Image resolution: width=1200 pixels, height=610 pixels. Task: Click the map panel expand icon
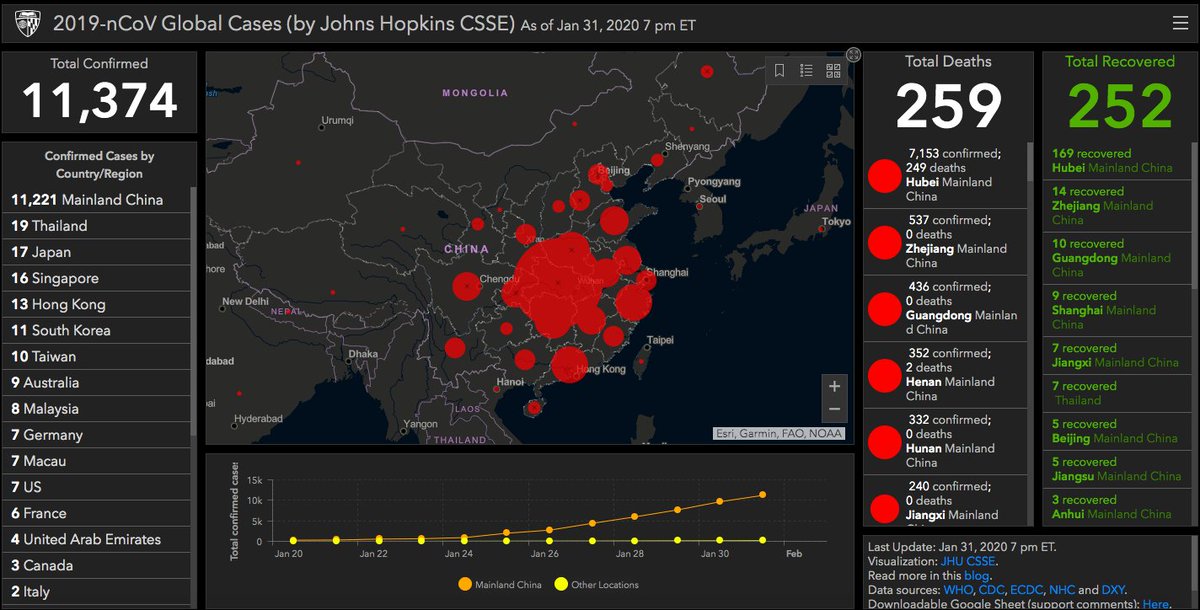[x=853, y=55]
